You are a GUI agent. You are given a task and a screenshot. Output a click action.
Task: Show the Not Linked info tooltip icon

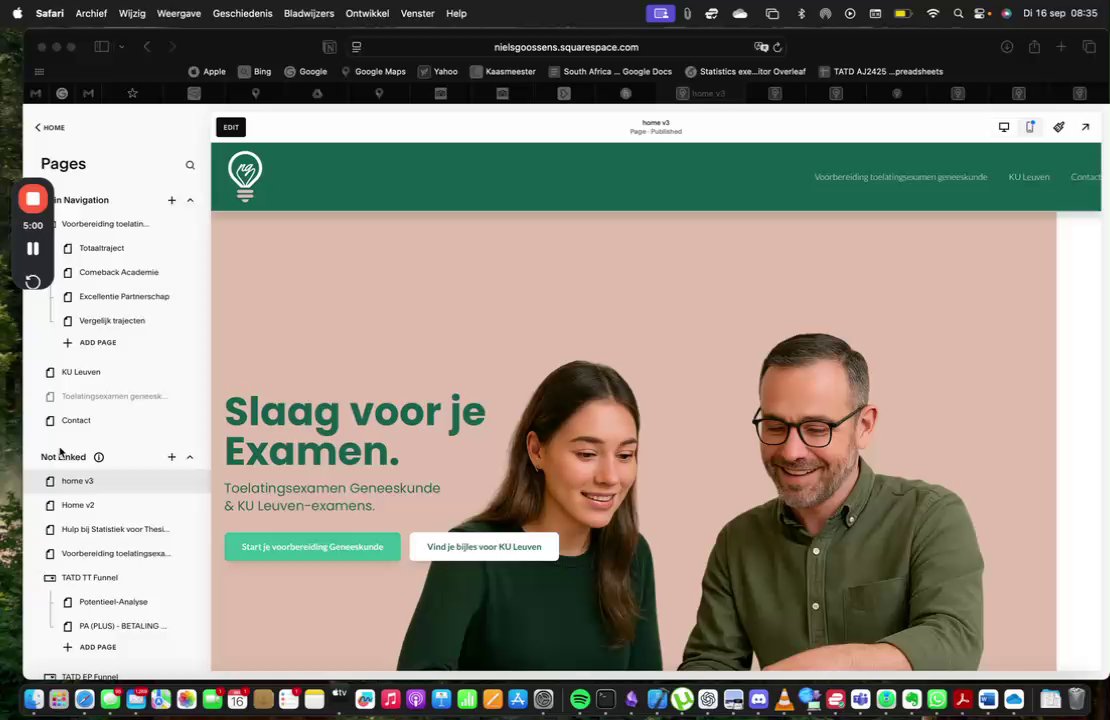99,457
